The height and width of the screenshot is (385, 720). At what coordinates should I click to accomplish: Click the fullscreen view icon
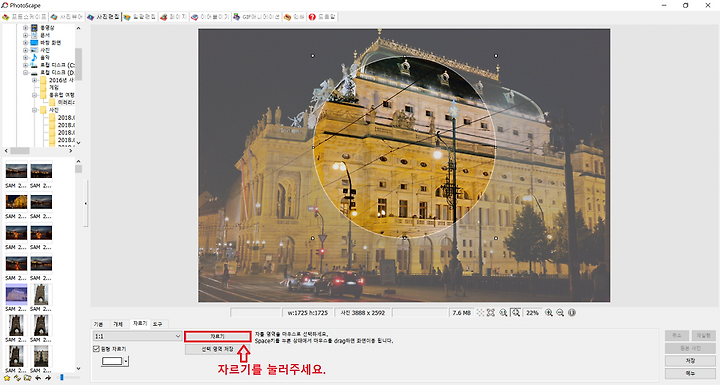coord(491,312)
